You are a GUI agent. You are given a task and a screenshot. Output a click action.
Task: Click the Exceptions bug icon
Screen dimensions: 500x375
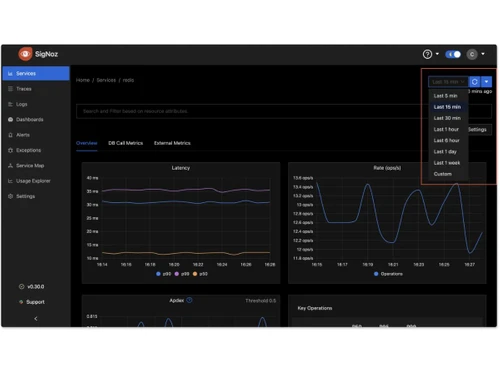coord(10,150)
